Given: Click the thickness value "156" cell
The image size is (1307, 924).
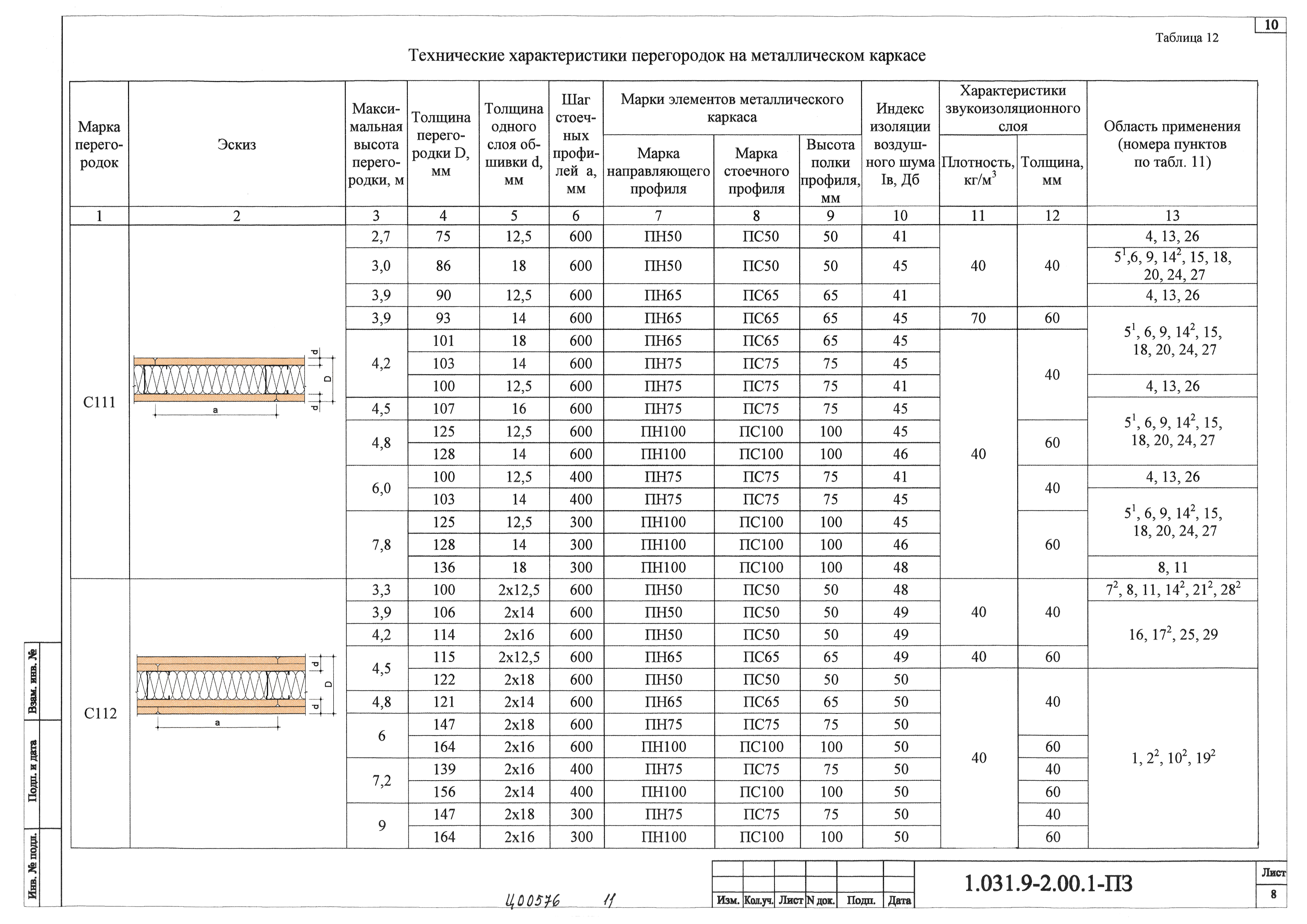Looking at the screenshot, I should point(444,792).
